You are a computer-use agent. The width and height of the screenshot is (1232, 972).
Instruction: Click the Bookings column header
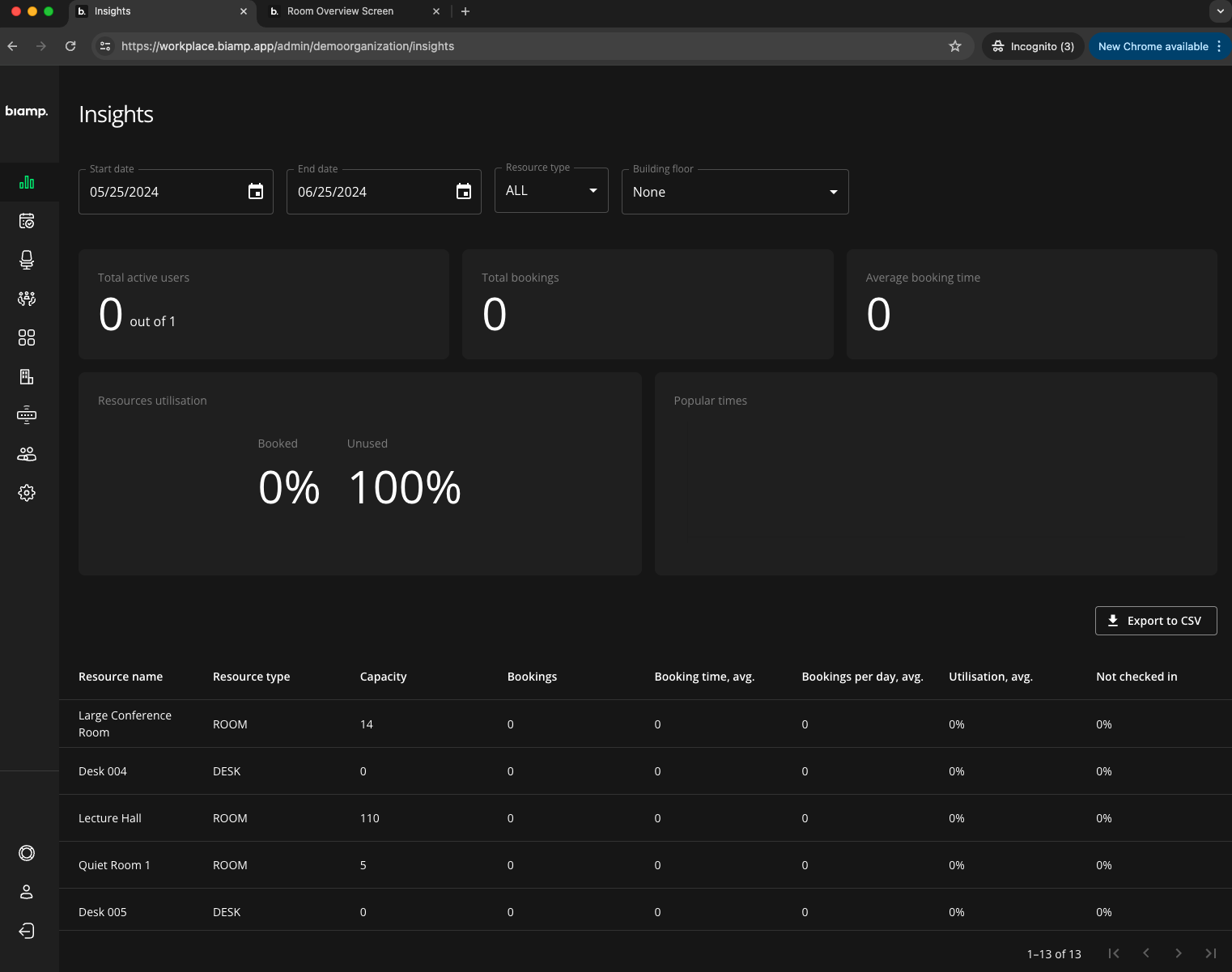[x=532, y=677]
